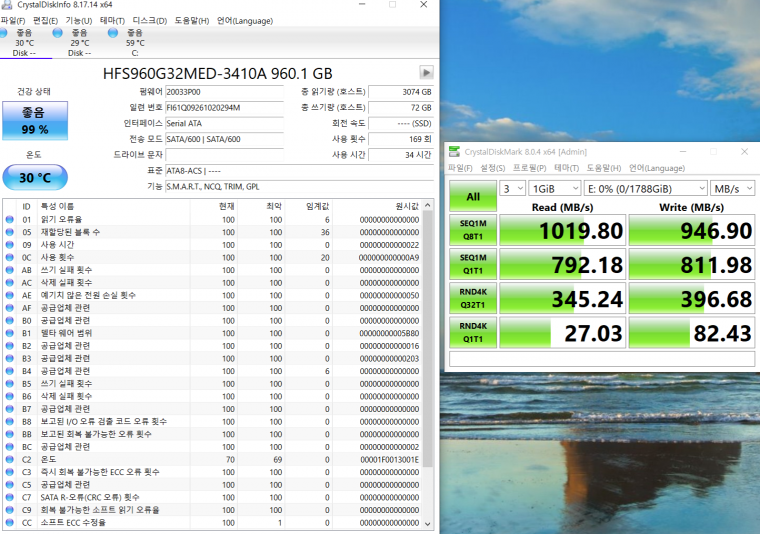Click the status dot for attribute 01 읽기 오류율

[x=10, y=220]
